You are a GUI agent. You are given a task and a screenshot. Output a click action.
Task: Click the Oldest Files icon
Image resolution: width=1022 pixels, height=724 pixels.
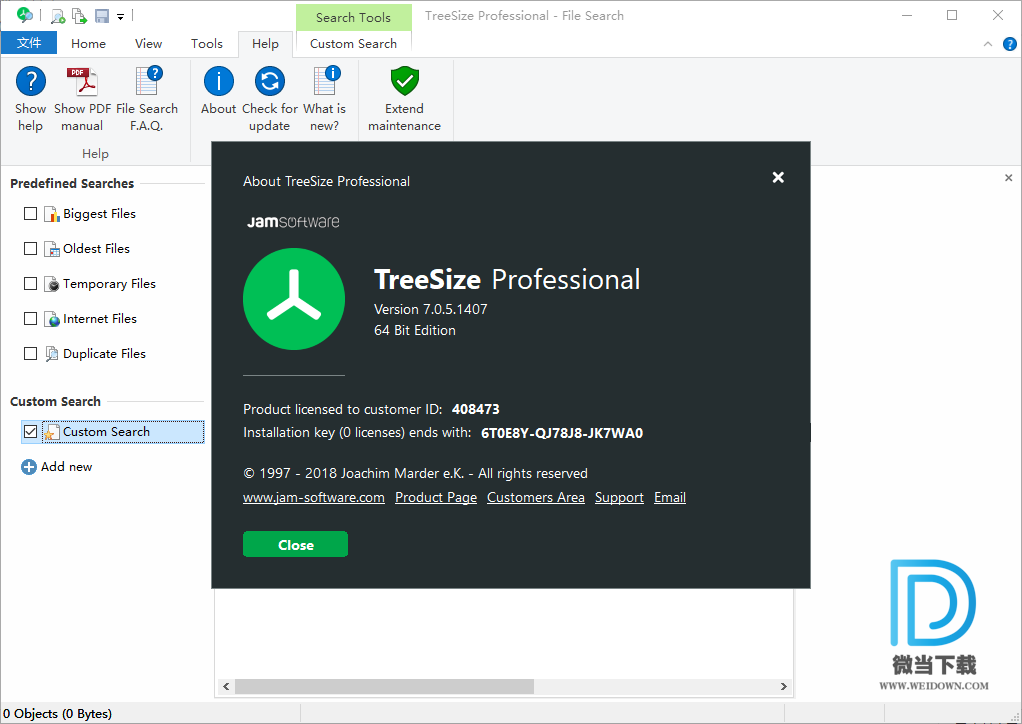click(x=51, y=249)
